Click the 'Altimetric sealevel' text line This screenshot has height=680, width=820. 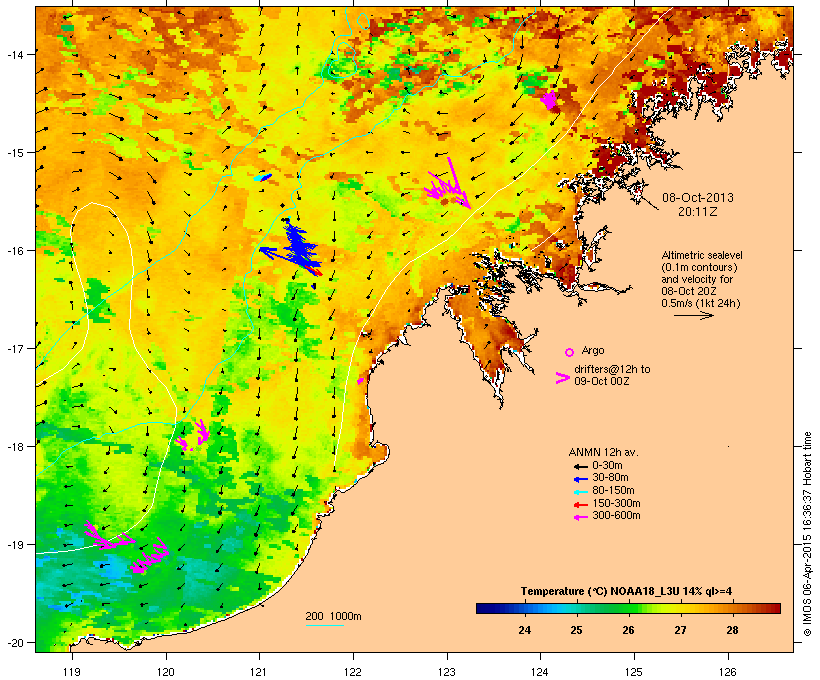tap(702, 255)
